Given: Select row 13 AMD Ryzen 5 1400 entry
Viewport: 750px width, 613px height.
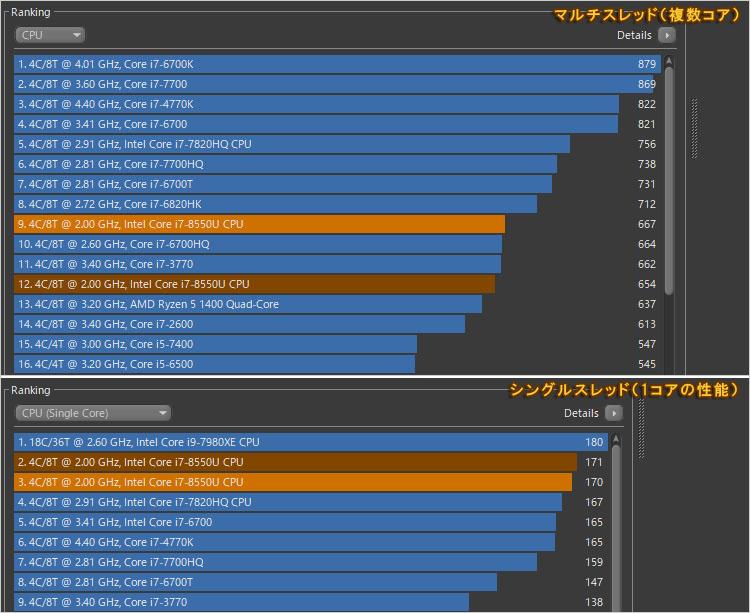Looking at the screenshot, I should coord(337,305).
